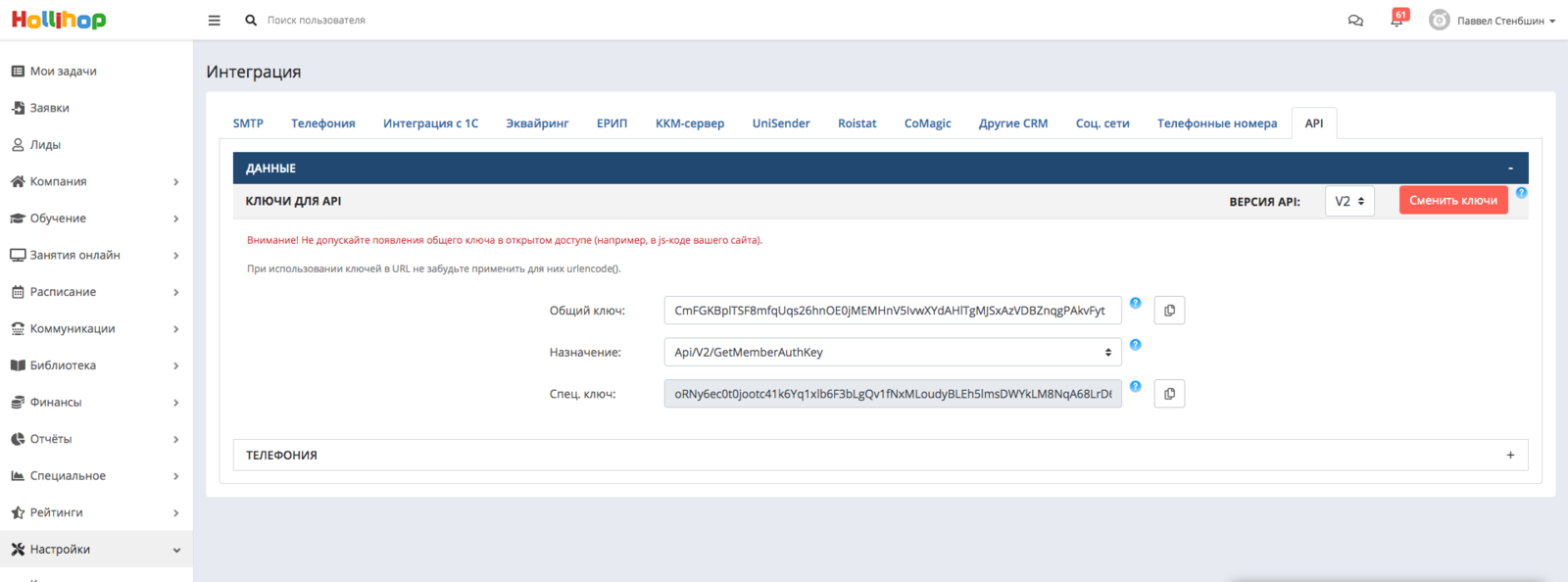Collapse the Данные section
Viewport: 1568px width, 582px height.
[x=1510, y=169]
